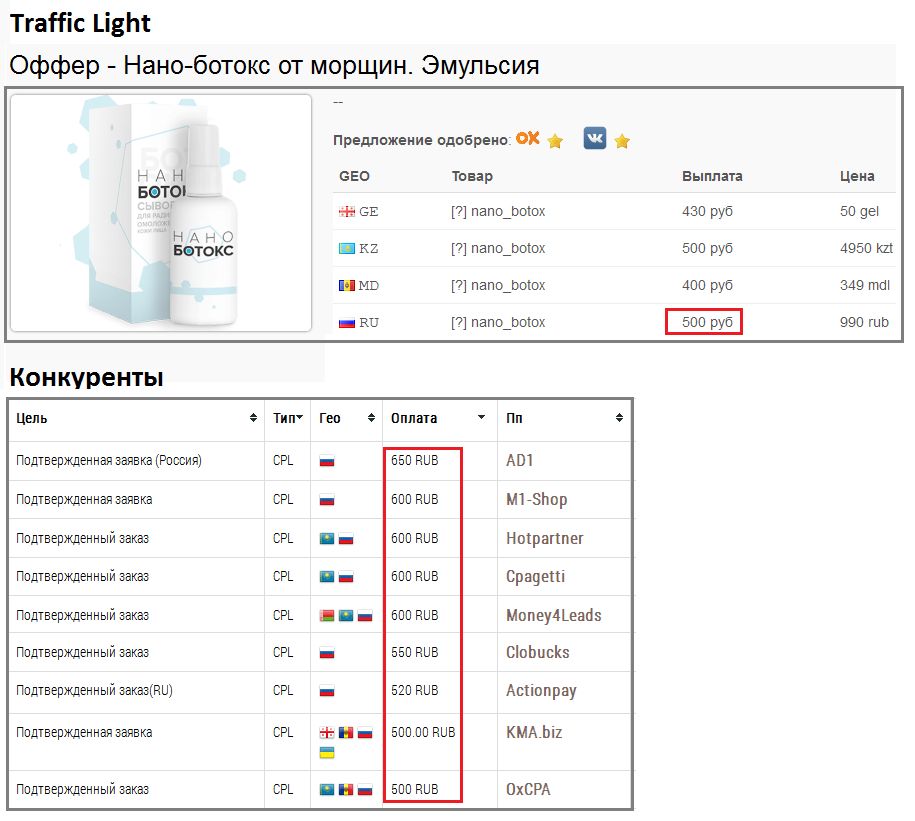Click the 349 mdl price value
Screen dimensions: 915x821
pyautogui.click(x=865, y=285)
